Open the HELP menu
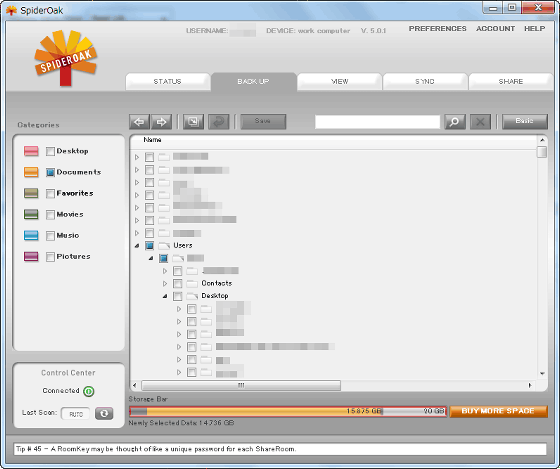The image size is (560, 469). tap(535, 29)
